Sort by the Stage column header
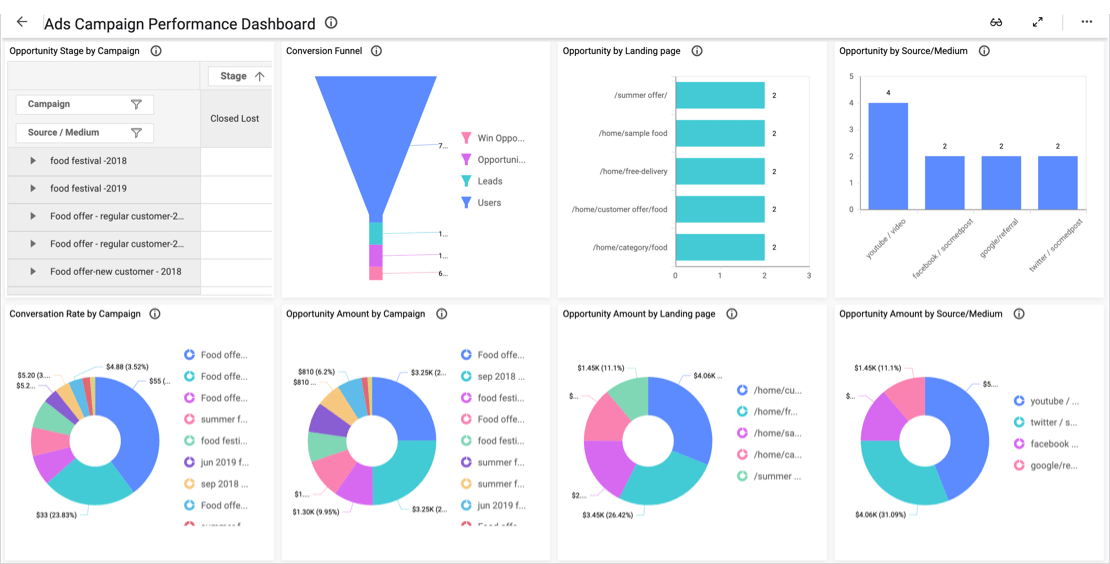 pyautogui.click(x=241, y=76)
